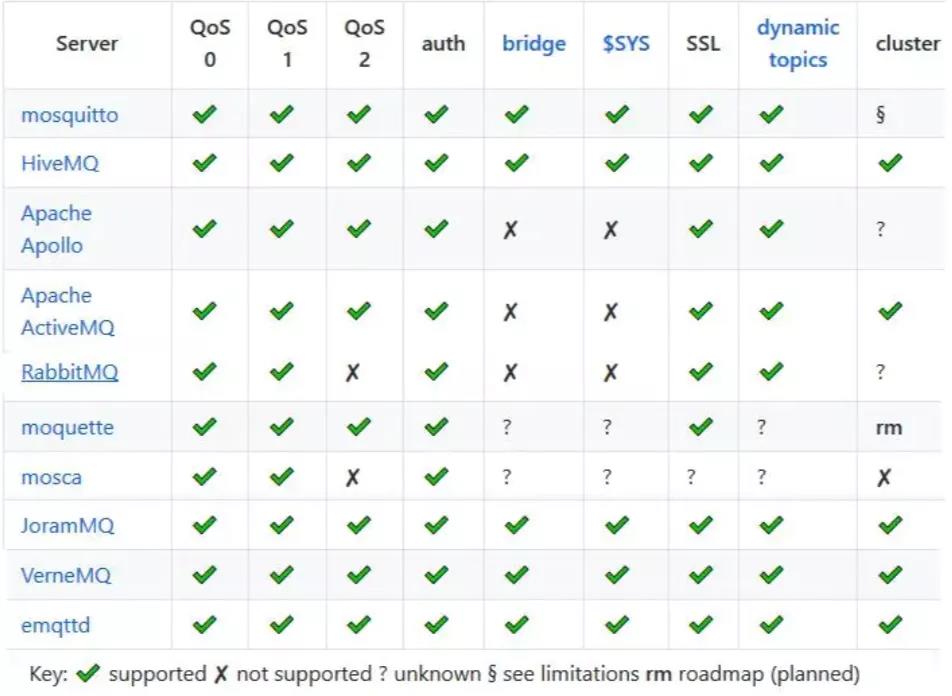The height and width of the screenshot is (696, 952).
Task: Click the mosquitto SSL checkmark
Action: point(701,115)
